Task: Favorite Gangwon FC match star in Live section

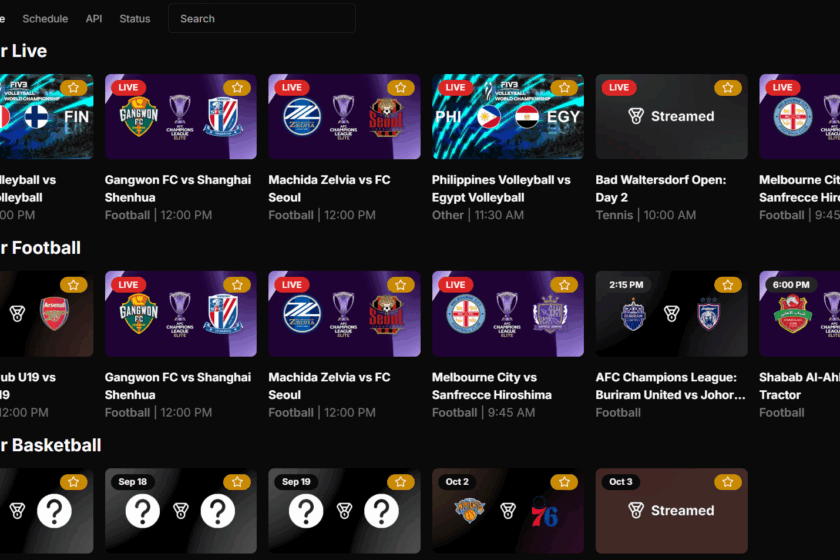Action: [x=237, y=87]
